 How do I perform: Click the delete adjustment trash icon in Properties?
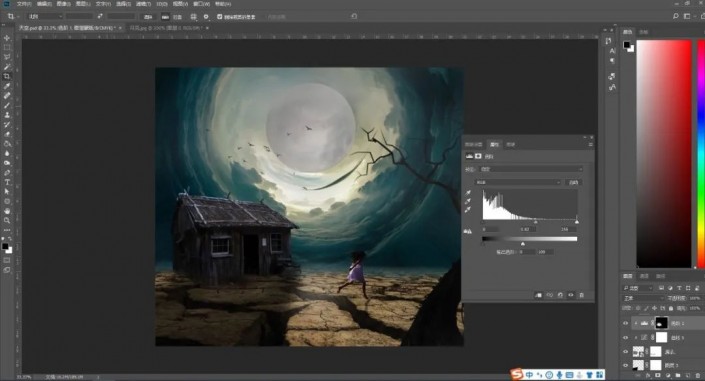(x=581, y=295)
